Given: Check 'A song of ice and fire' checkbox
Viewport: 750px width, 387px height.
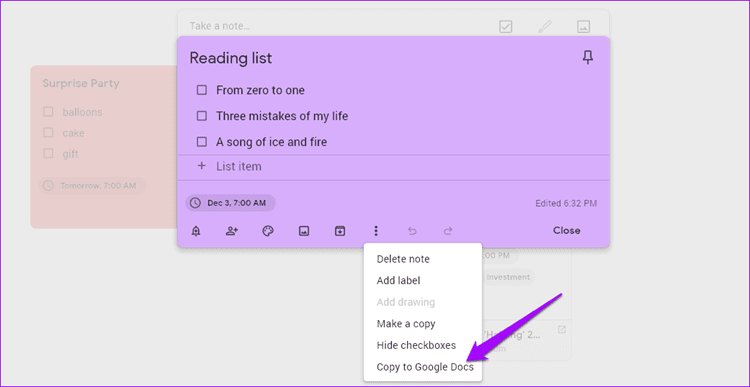Looking at the screenshot, I should tap(202, 142).
